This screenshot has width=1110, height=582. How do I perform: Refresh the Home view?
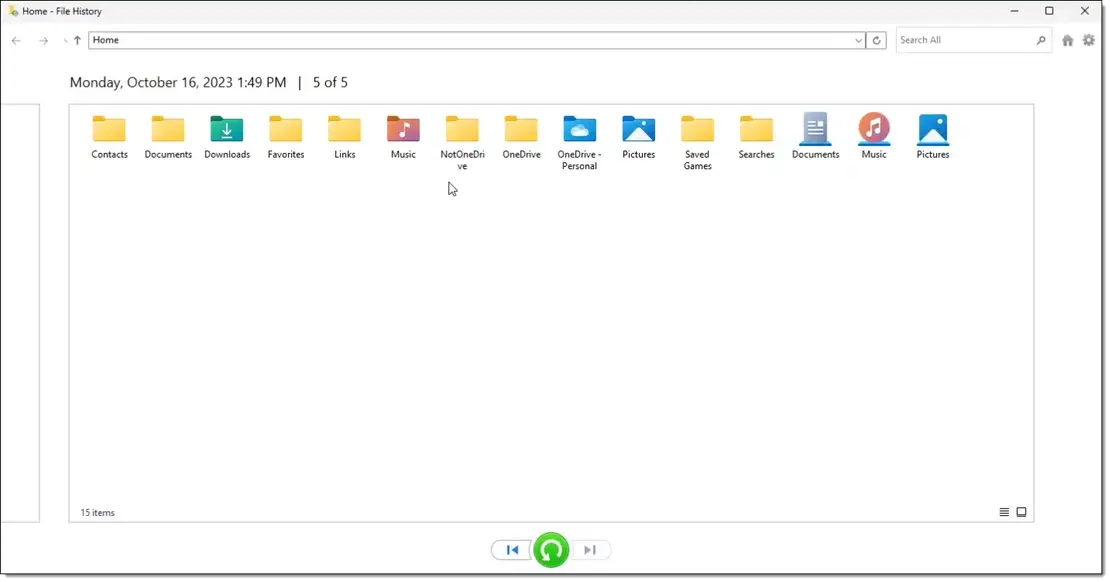pos(876,40)
